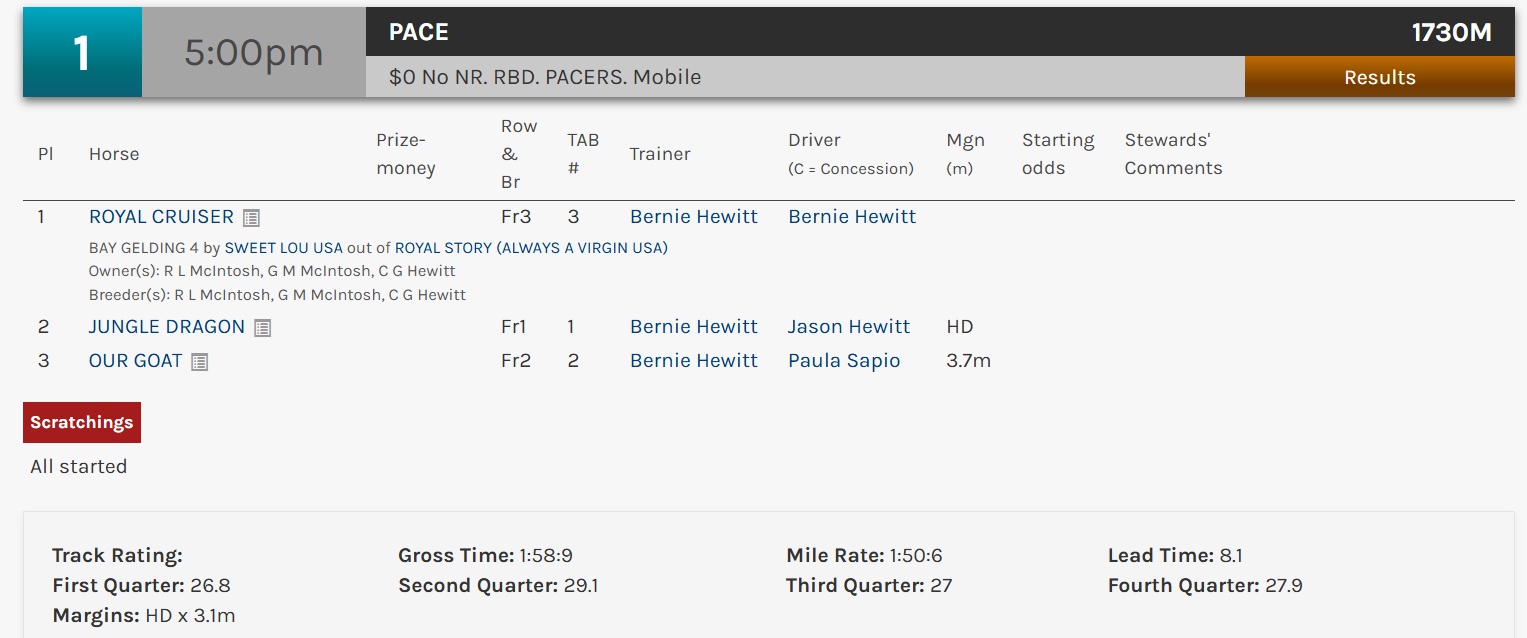The height and width of the screenshot is (638, 1527).
Task: Select the race number 1 tile
Action: [82, 53]
